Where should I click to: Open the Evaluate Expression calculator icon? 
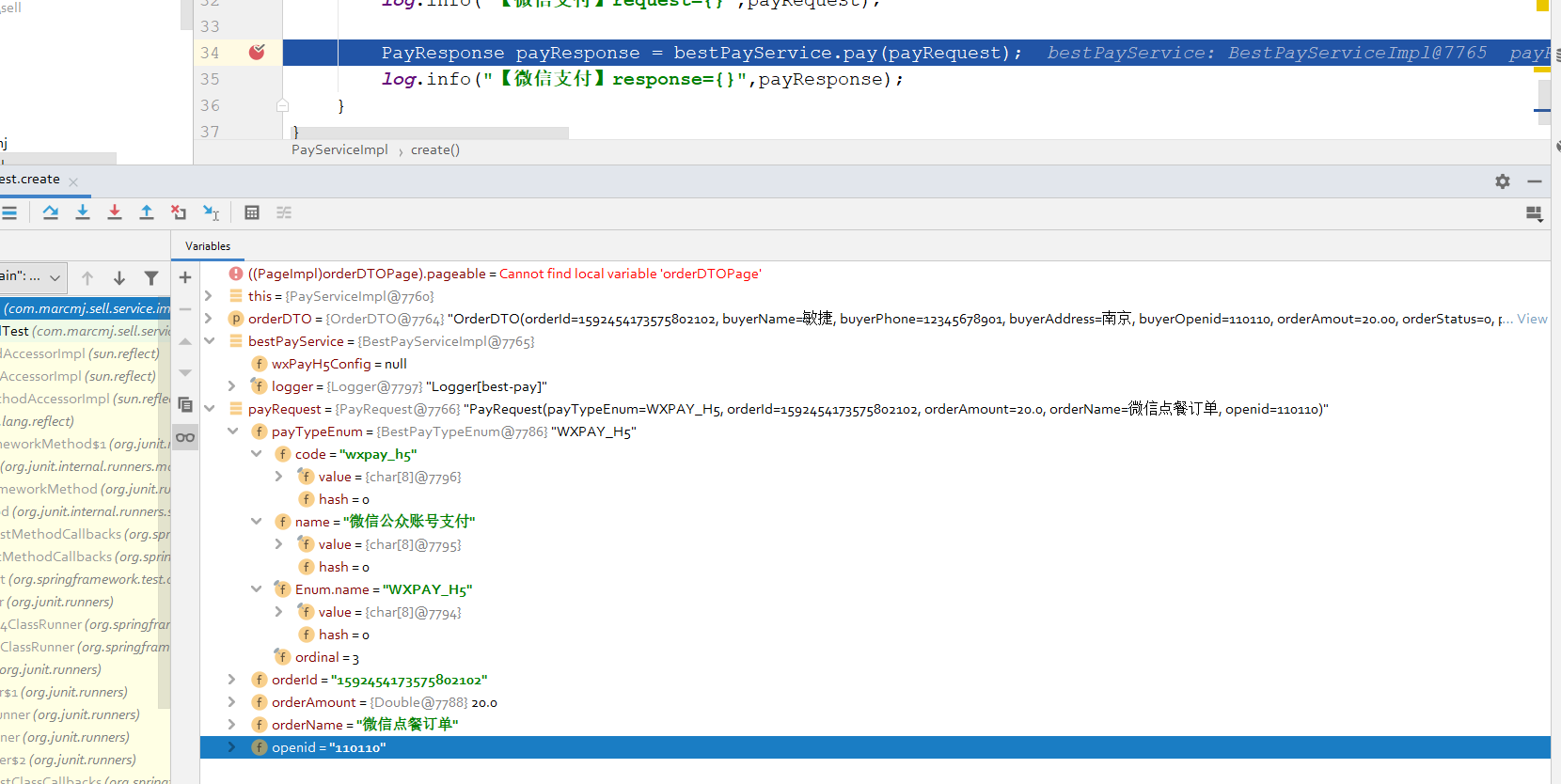(x=252, y=212)
